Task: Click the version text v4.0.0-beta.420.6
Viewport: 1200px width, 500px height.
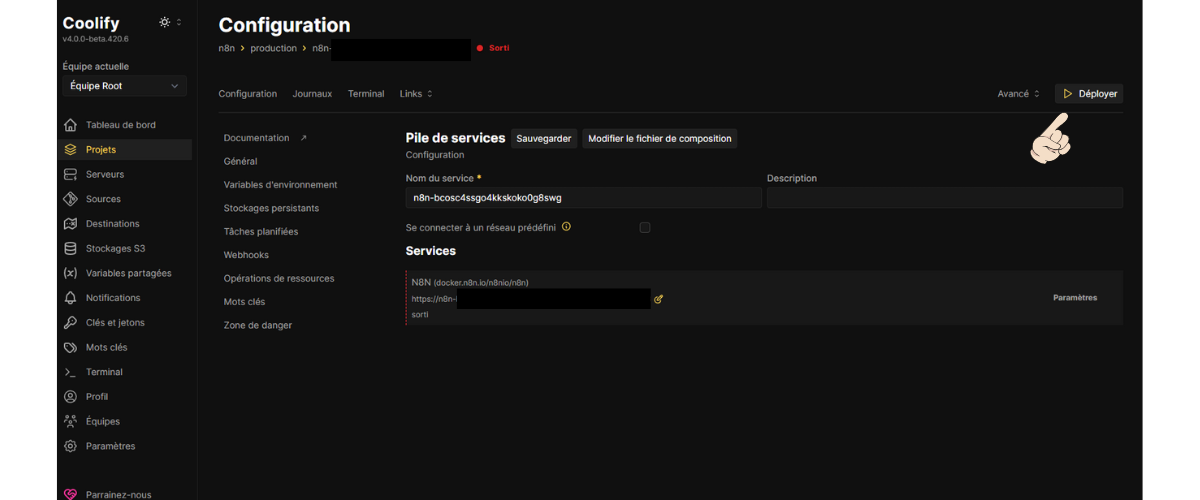Action: (x=95, y=40)
